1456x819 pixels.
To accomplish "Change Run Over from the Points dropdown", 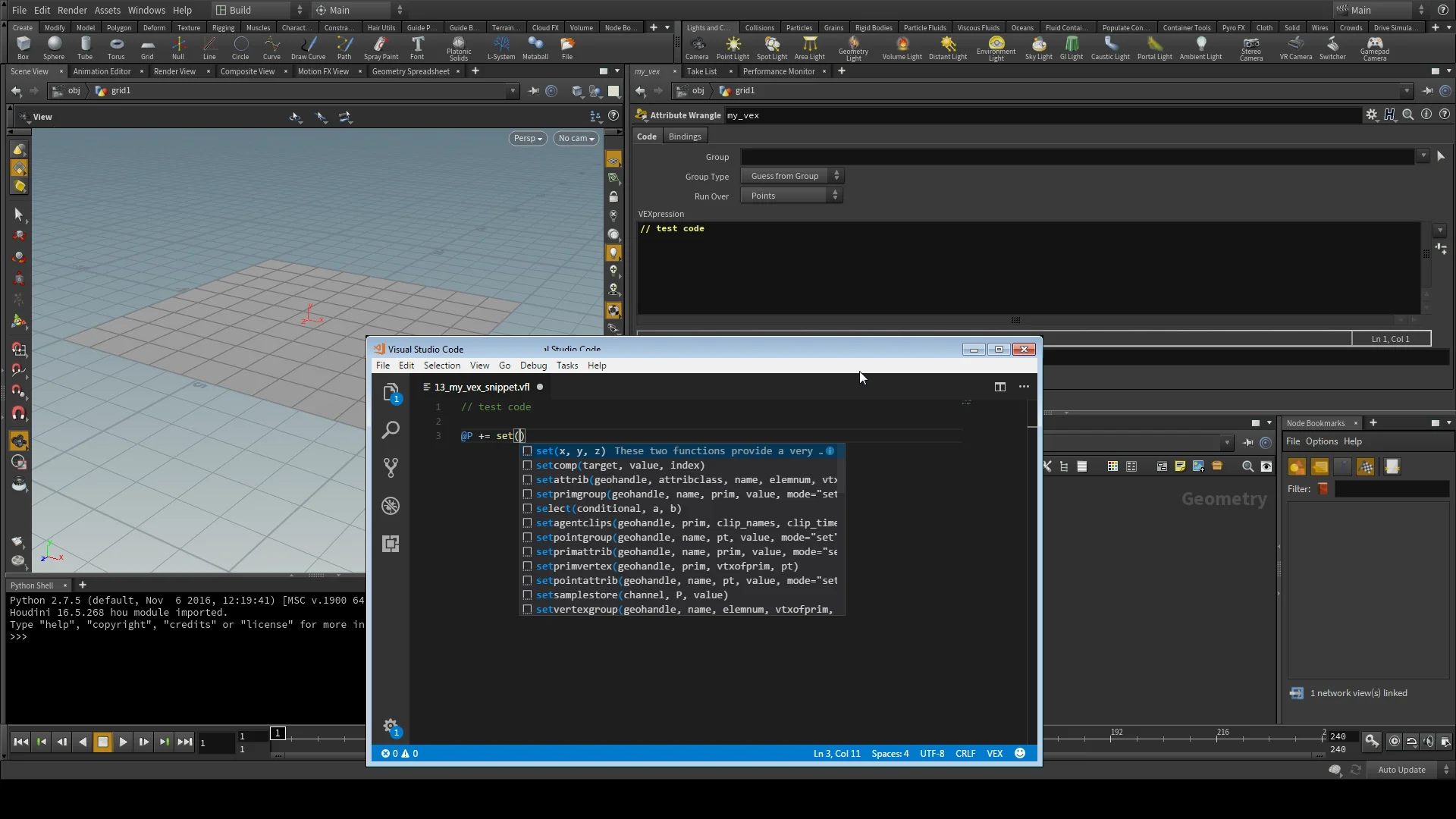I will coord(792,195).
